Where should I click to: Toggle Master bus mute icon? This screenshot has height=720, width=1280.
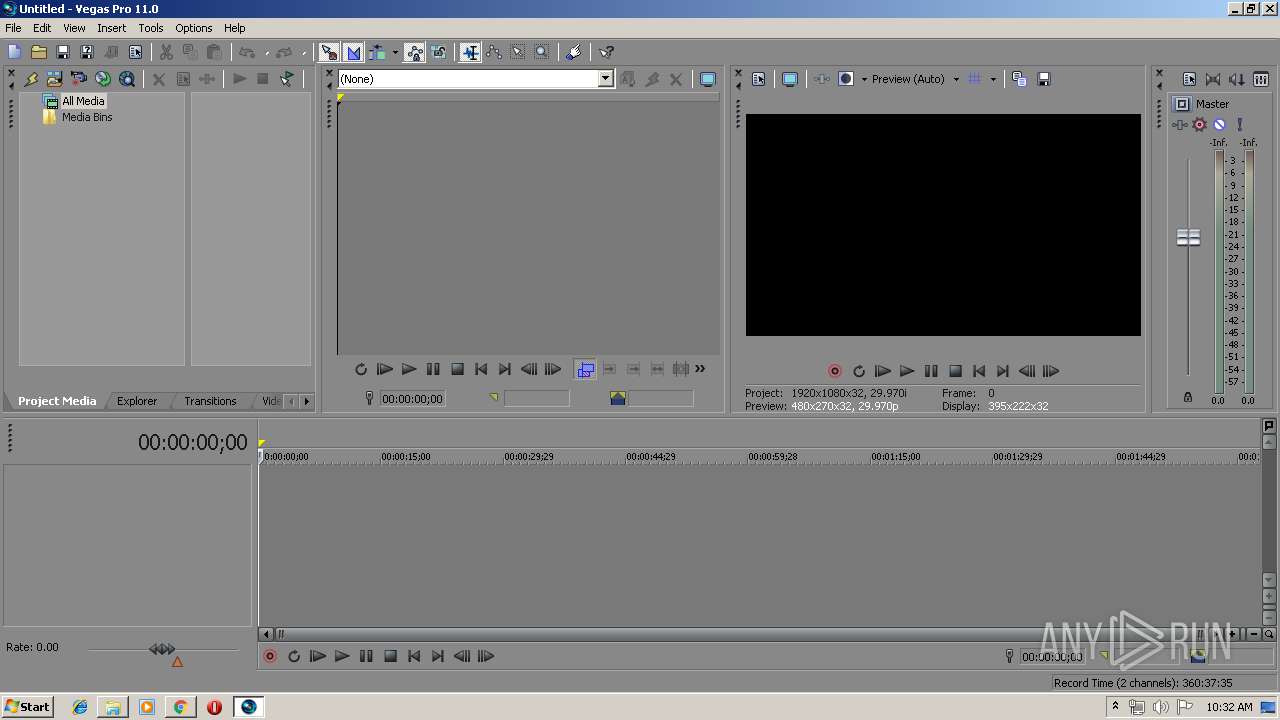point(1219,125)
